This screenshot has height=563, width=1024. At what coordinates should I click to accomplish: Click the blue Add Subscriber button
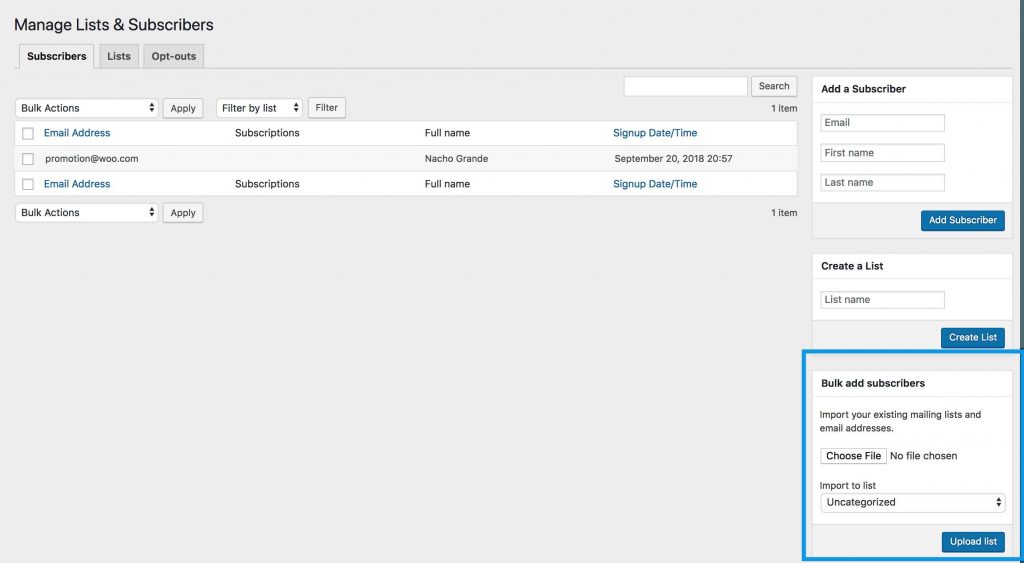coord(962,220)
